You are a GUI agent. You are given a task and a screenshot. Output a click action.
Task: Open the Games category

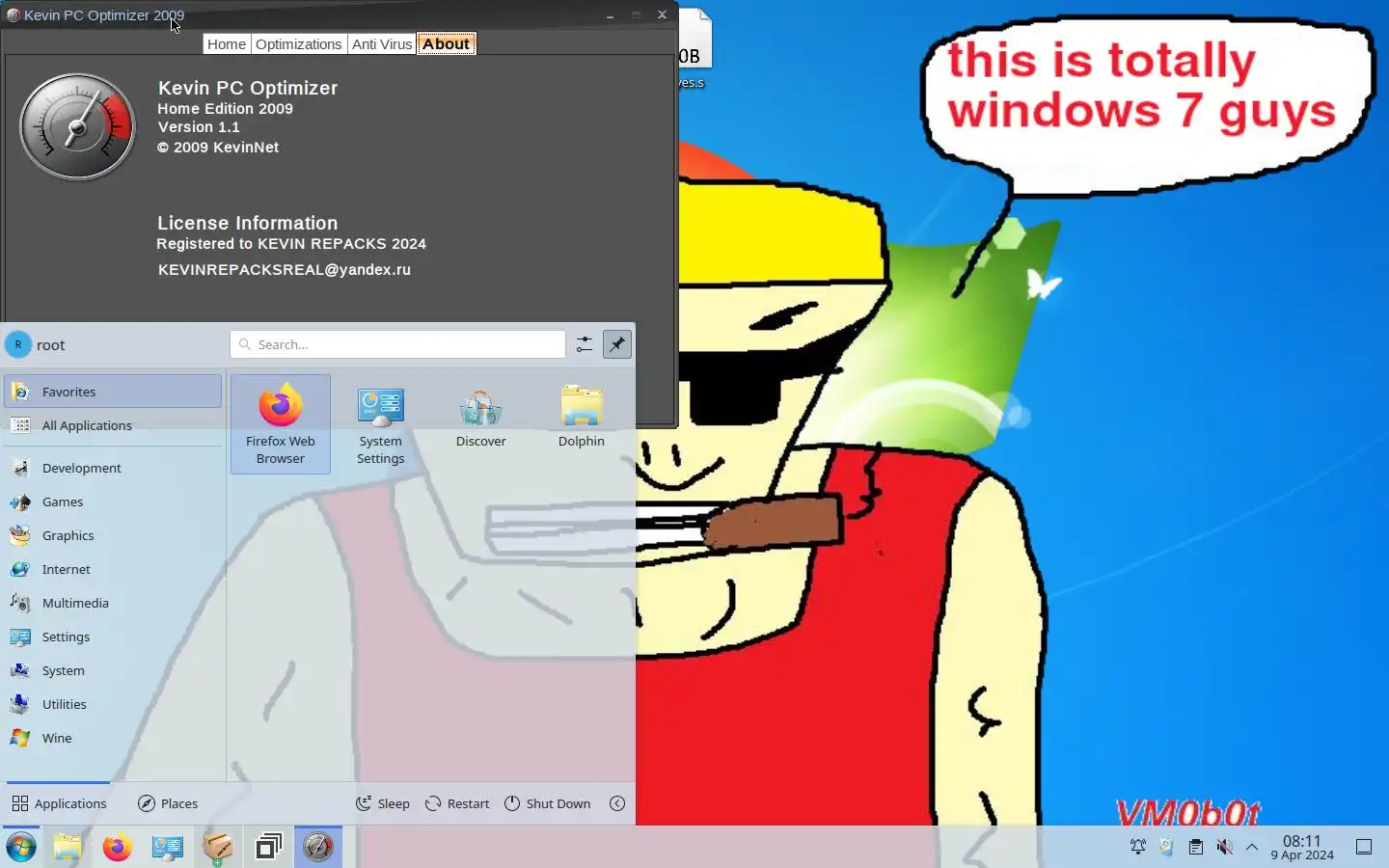113,502
